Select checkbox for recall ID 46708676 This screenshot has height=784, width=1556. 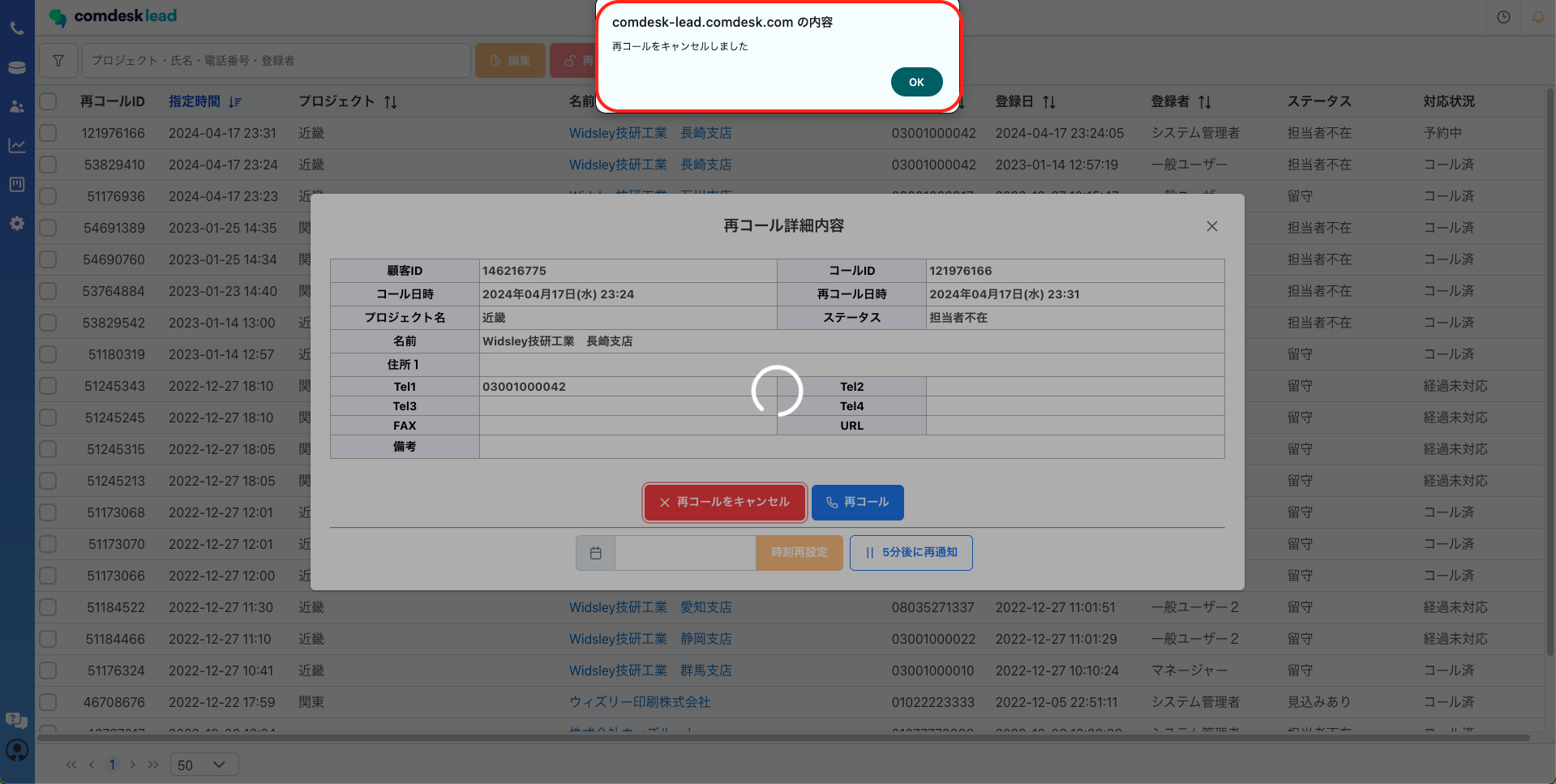pos(49,702)
